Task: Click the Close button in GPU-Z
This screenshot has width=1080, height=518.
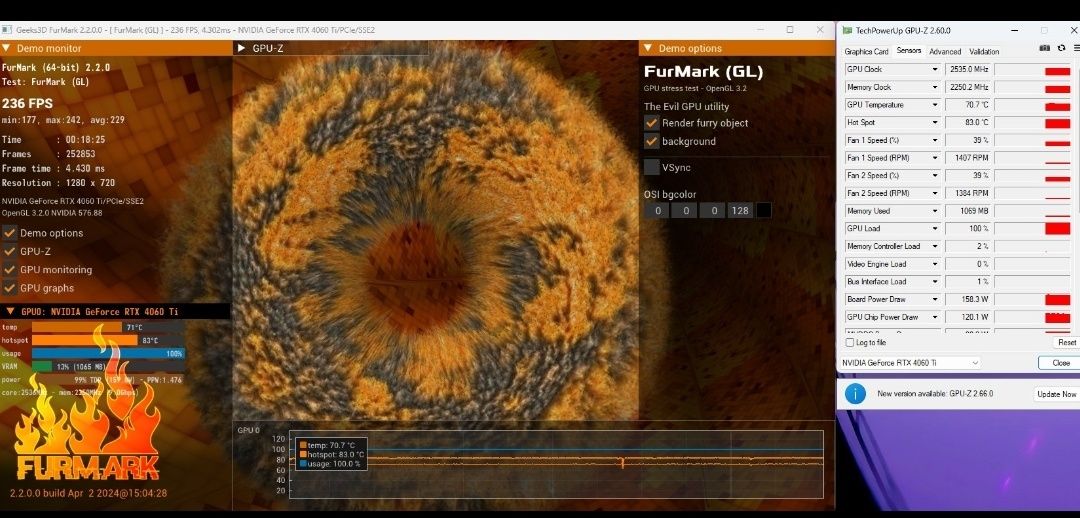Action: 1060,362
